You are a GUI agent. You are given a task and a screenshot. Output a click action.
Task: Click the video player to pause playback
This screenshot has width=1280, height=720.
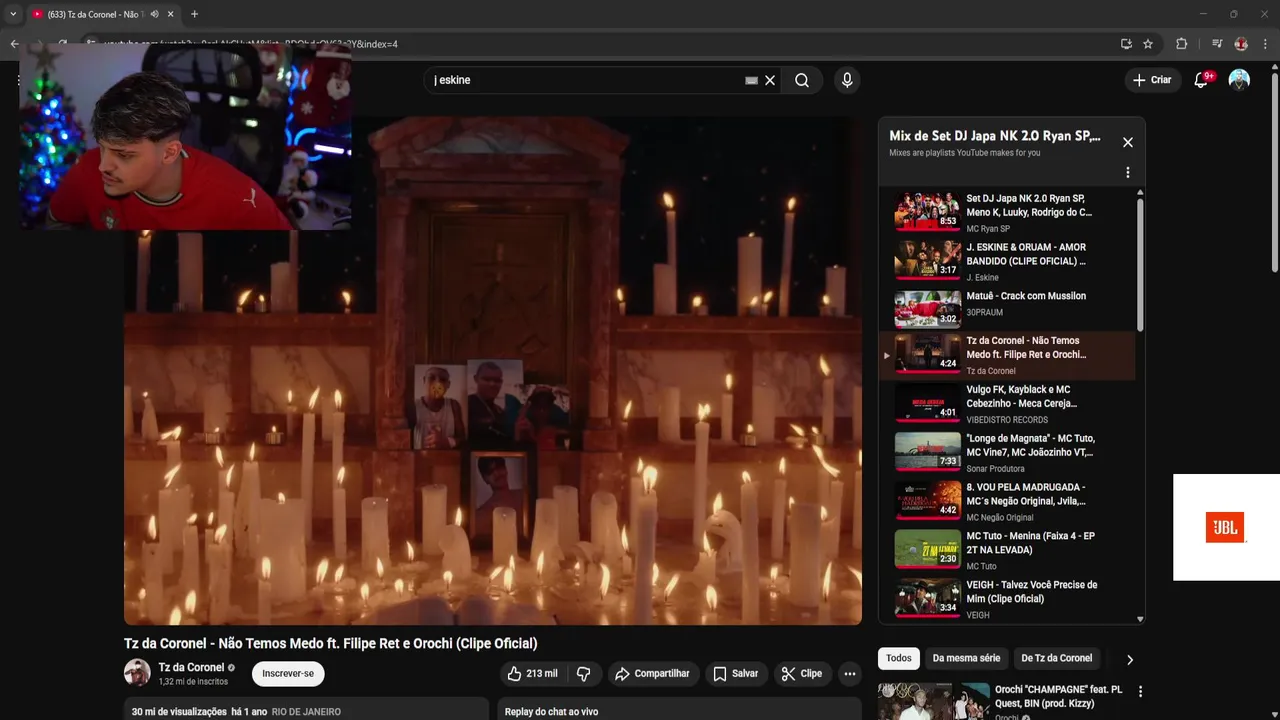pos(493,370)
